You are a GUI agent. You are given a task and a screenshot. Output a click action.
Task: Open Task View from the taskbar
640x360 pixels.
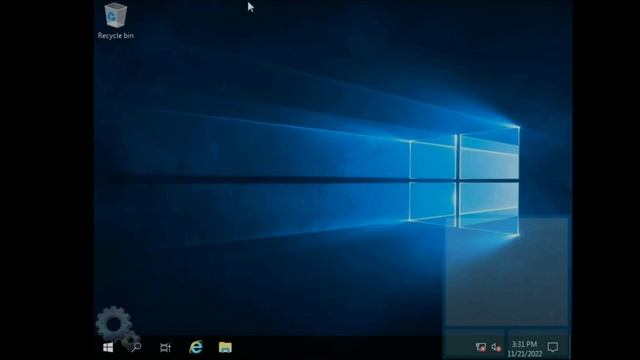[x=165, y=347]
